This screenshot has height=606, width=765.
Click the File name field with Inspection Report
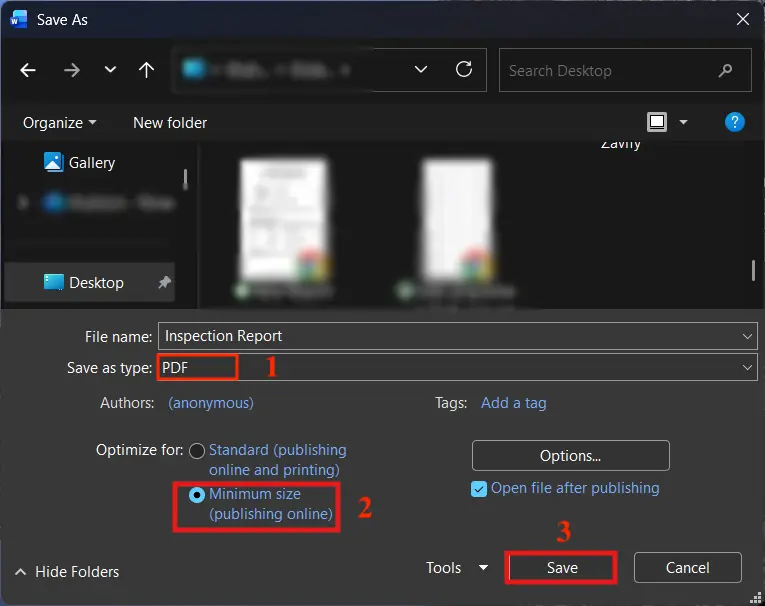(458, 336)
